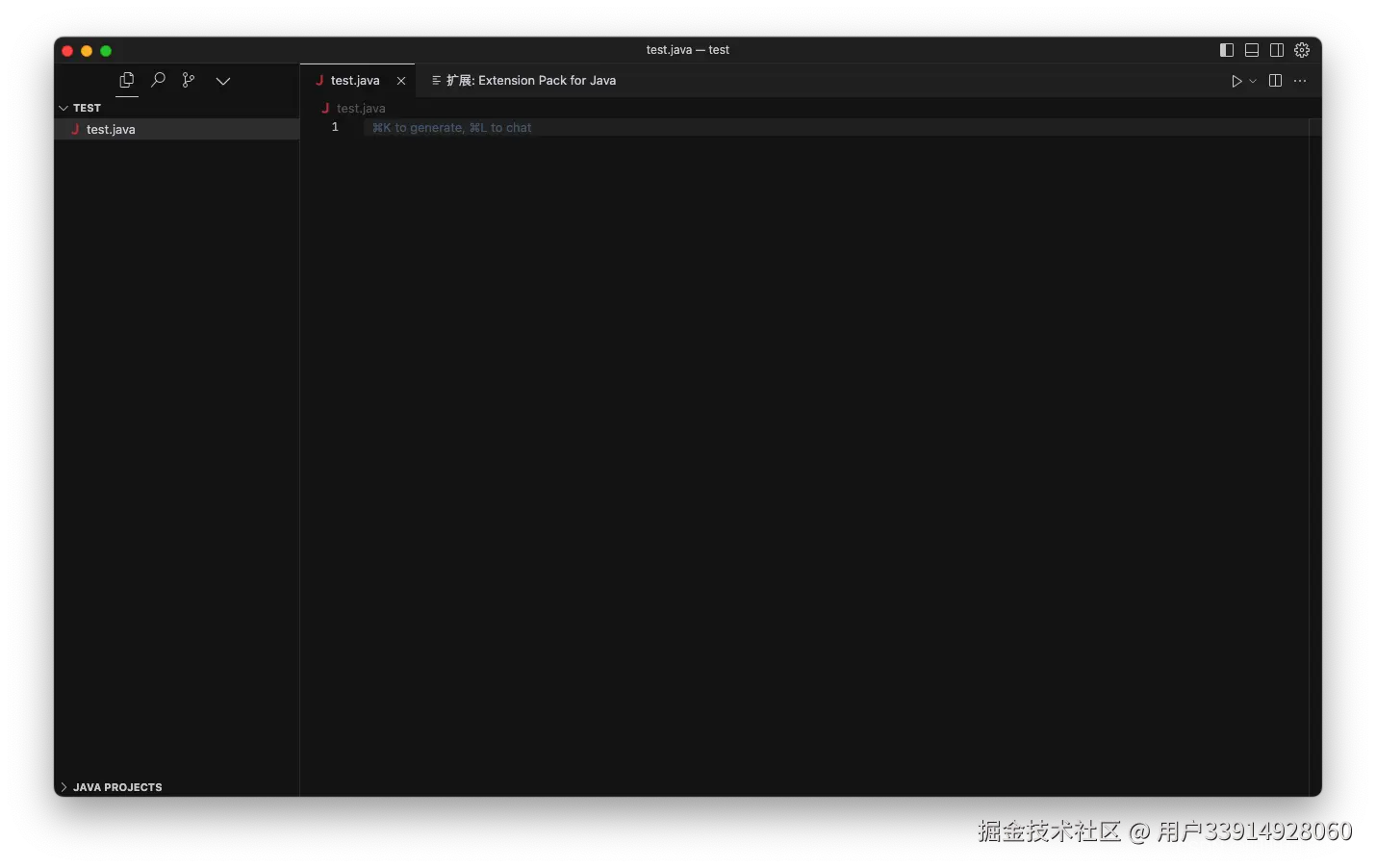The width and height of the screenshot is (1376, 868).
Task: Toggle the secondary sidebar layout icon
Action: pos(1277,50)
